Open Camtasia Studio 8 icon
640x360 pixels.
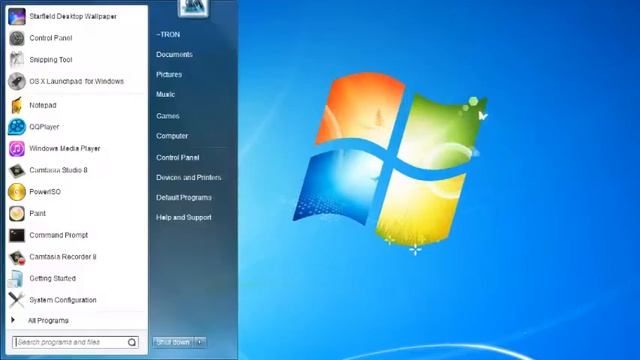click(17, 170)
